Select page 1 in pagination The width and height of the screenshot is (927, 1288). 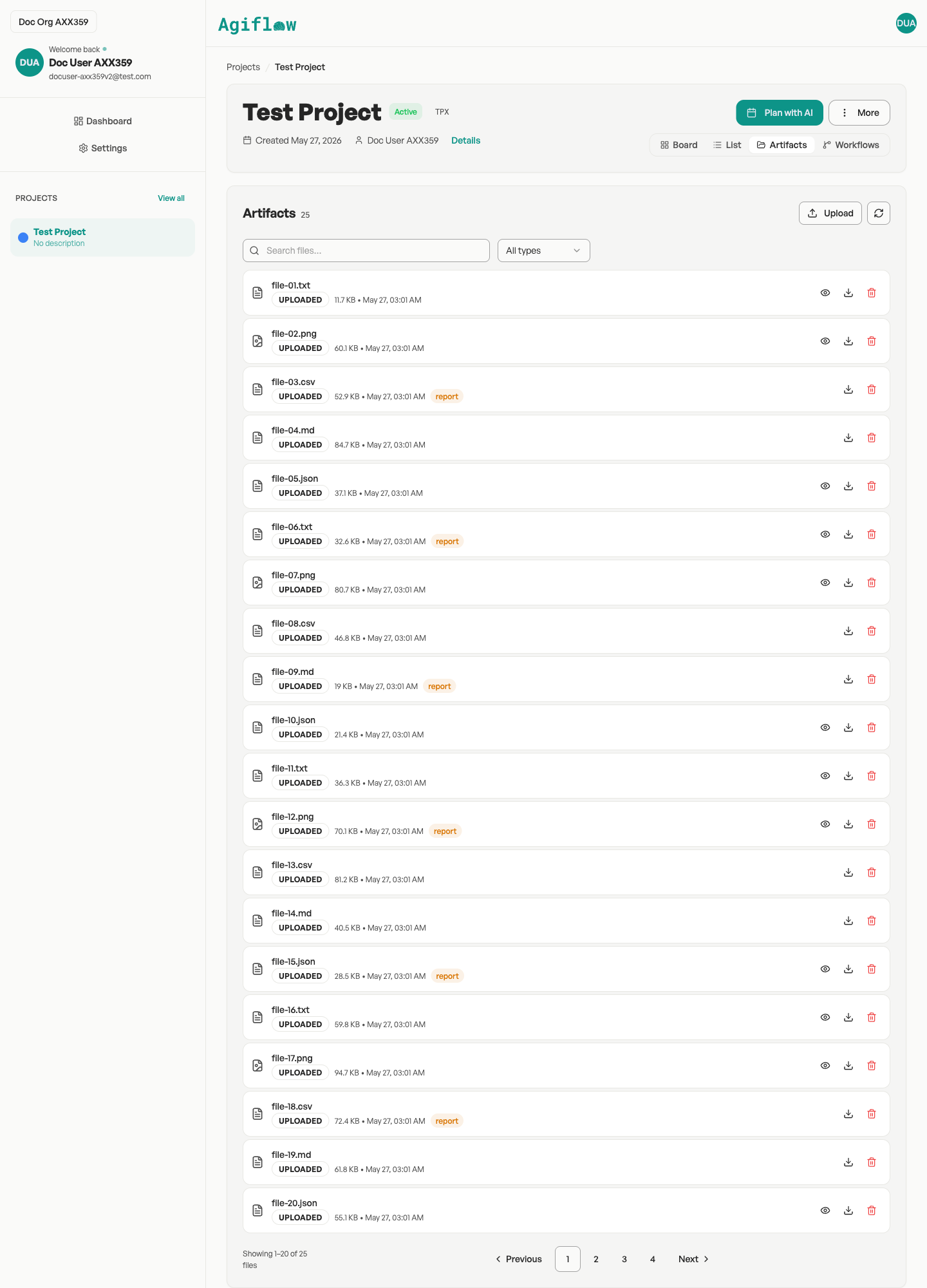pos(568,1259)
